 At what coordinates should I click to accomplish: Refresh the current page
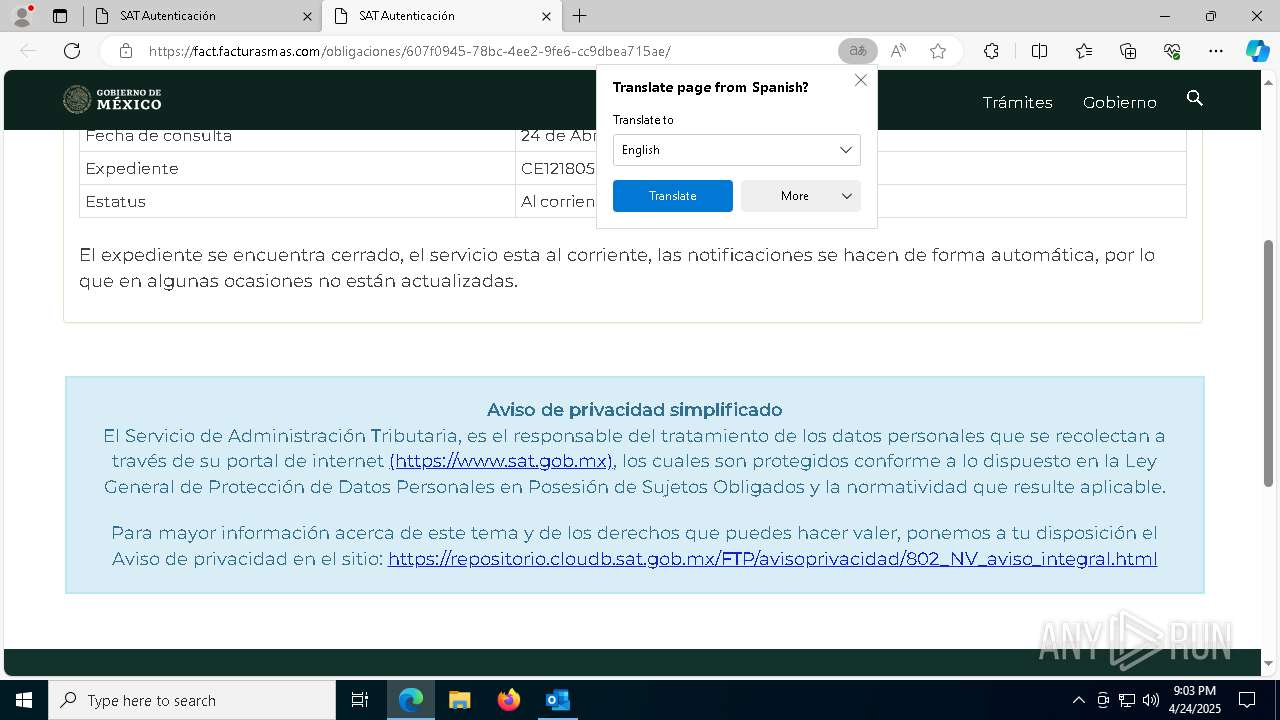[72, 51]
